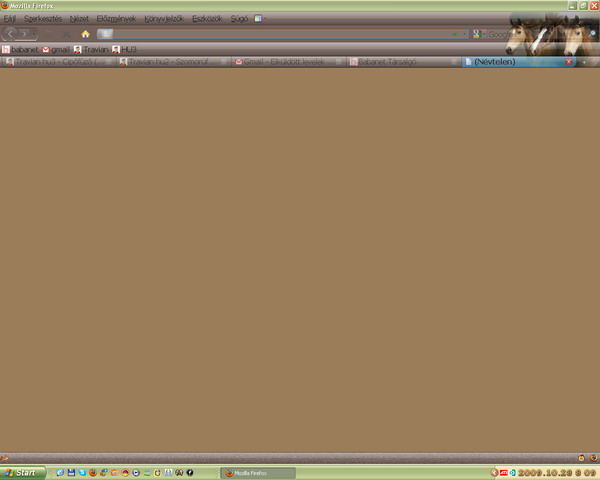Open the search engine dropdown by Google box
The height and width of the screenshot is (480, 600).
479,33
